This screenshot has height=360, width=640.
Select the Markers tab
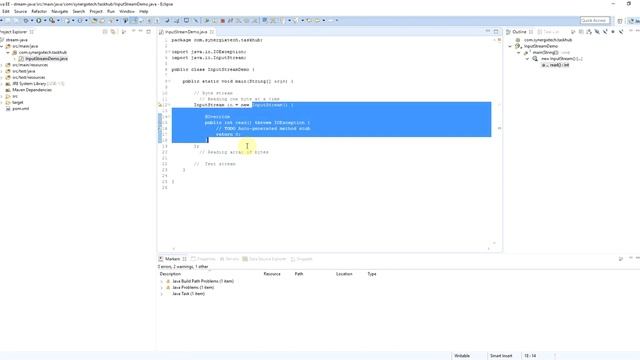pyautogui.click(x=172, y=259)
